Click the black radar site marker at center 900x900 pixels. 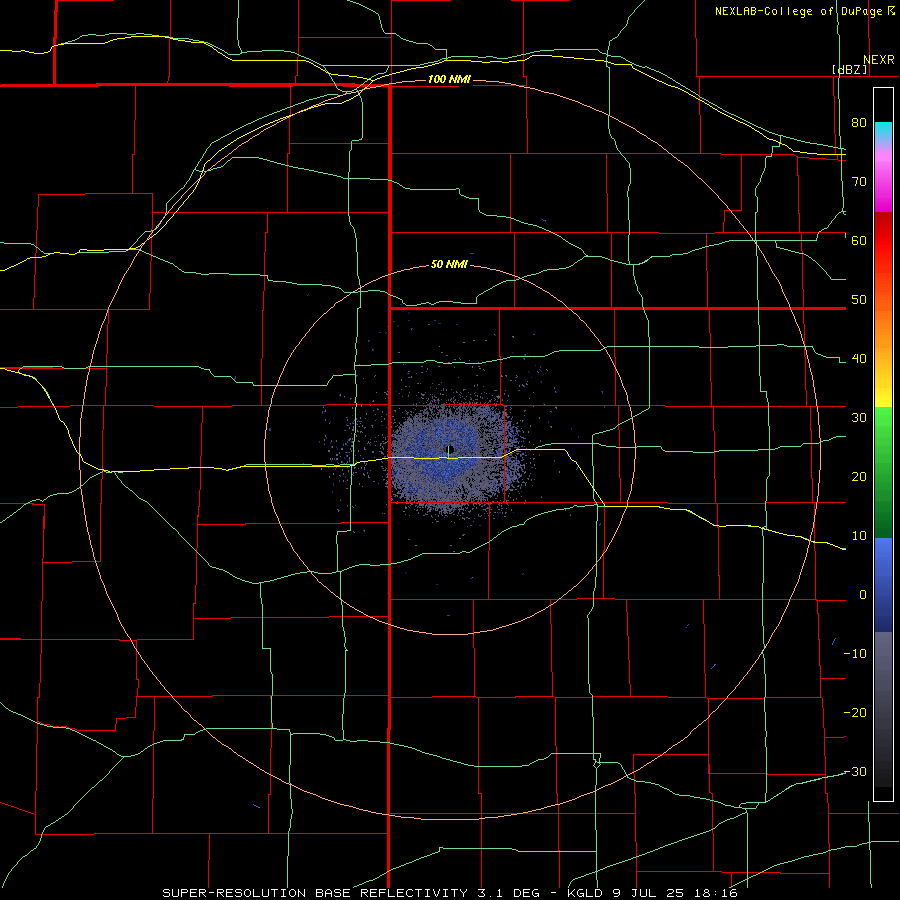(x=451, y=449)
